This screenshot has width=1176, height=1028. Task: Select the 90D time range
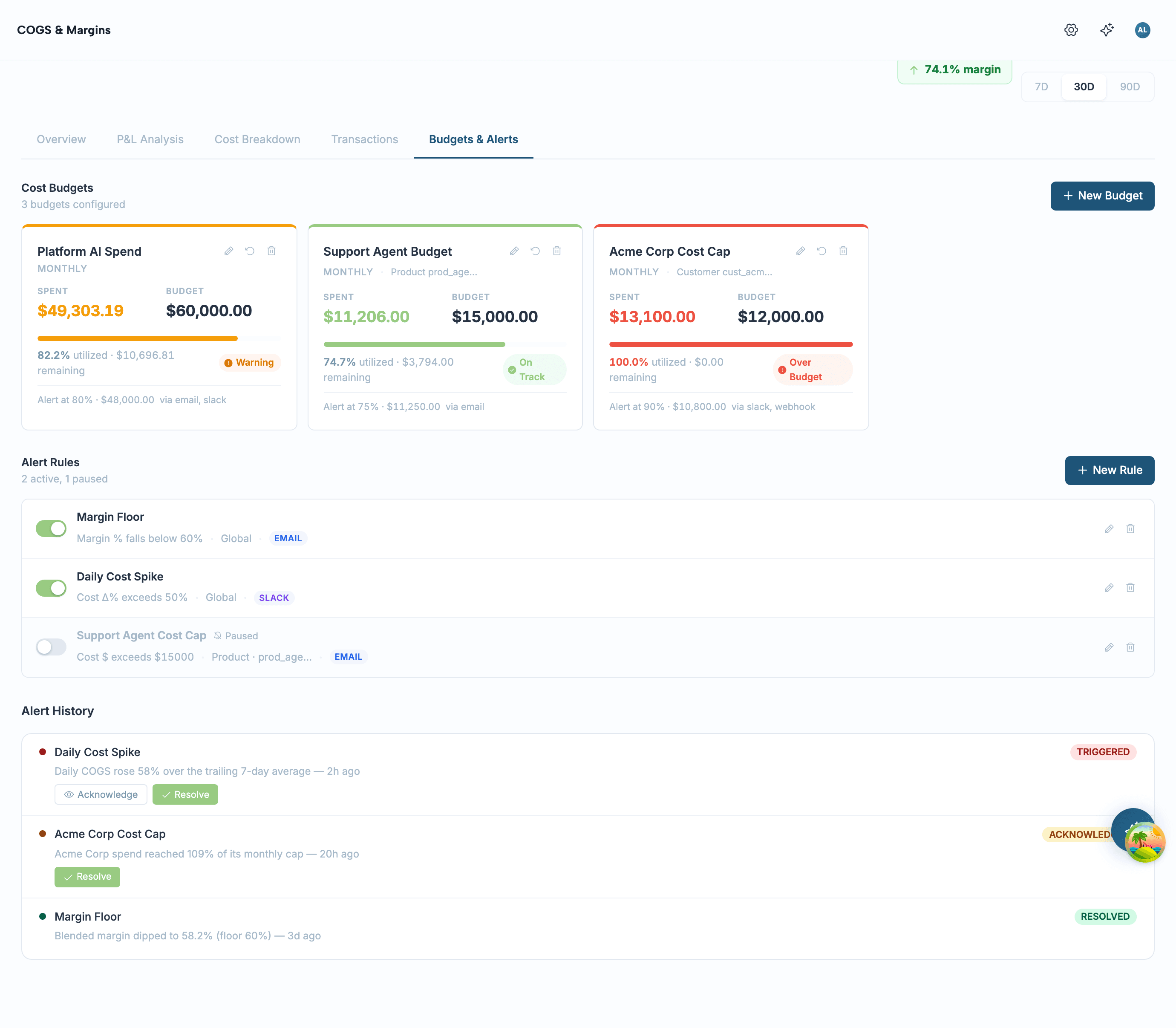click(x=1130, y=87)
